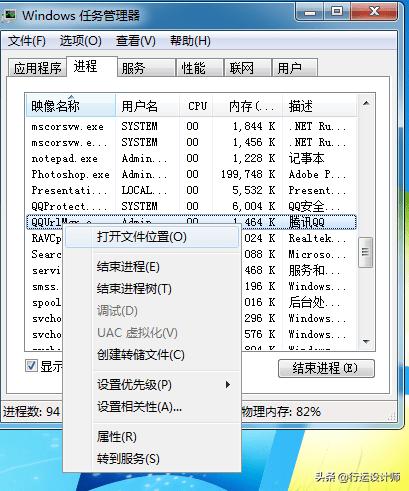Open the 帮助(H) menu
409x491 pixels.
[x=190, y=41]
